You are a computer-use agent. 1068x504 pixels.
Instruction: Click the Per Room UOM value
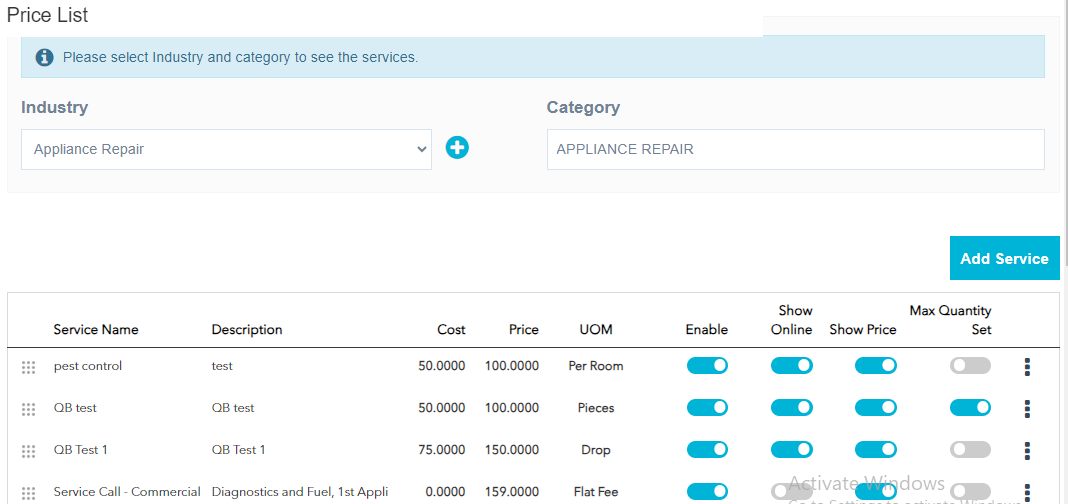tap(596, 366)
